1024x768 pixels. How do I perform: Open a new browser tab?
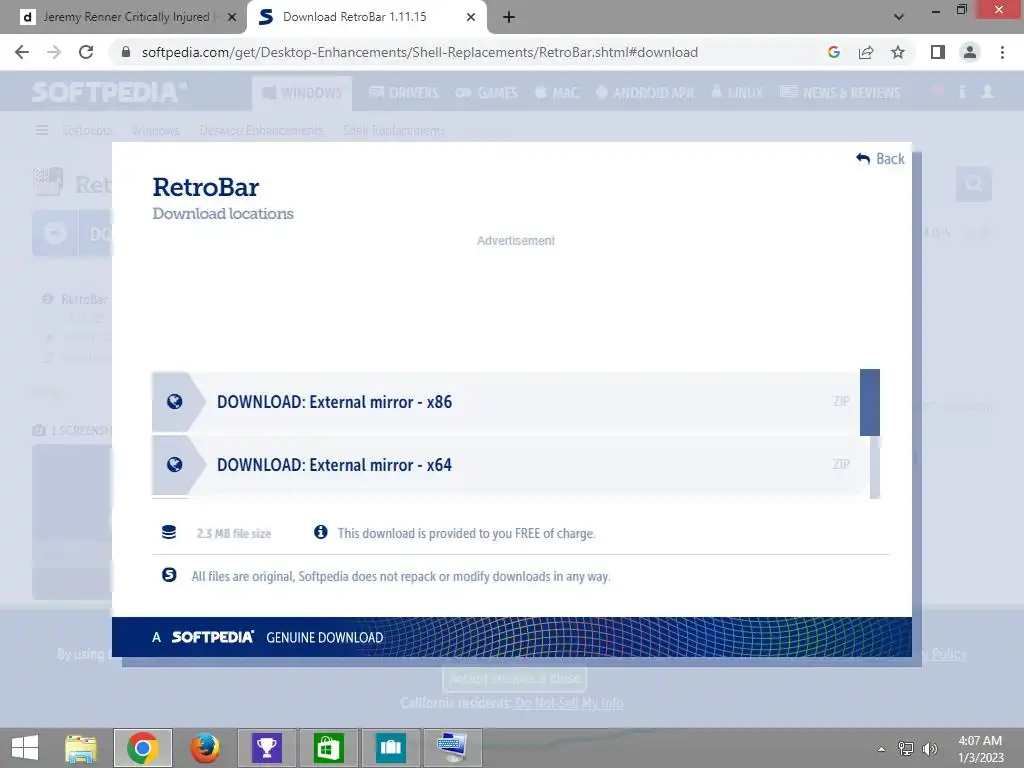click(x=509, y=17)
